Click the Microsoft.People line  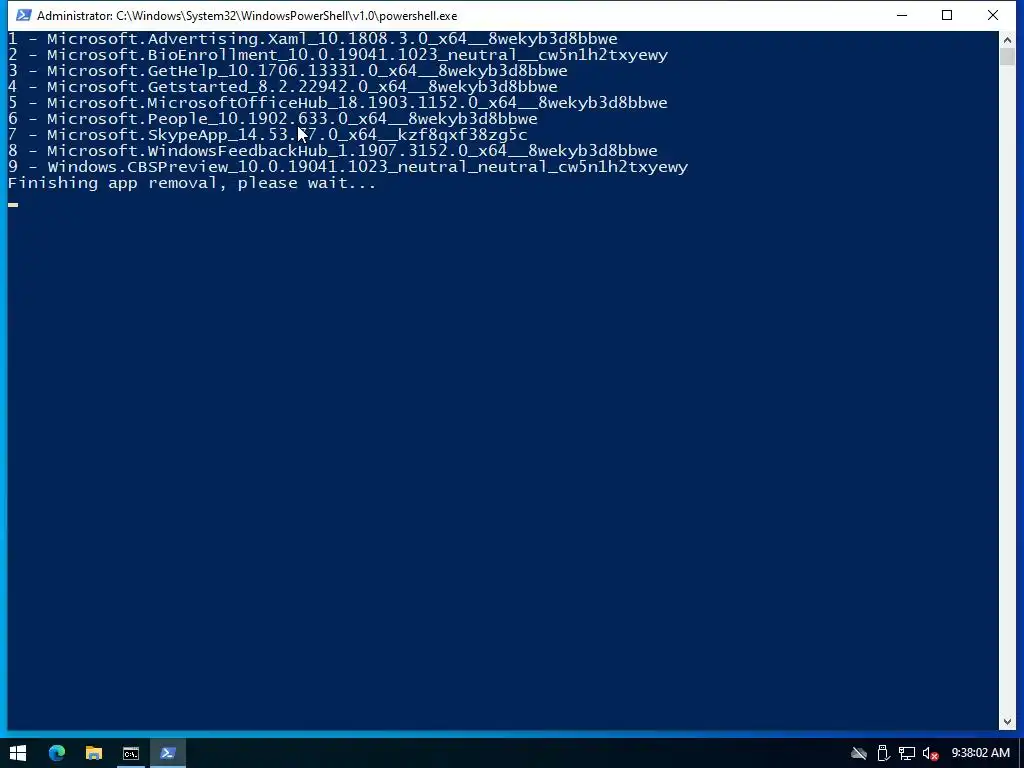pyautogui.click(x=273, y=119)
